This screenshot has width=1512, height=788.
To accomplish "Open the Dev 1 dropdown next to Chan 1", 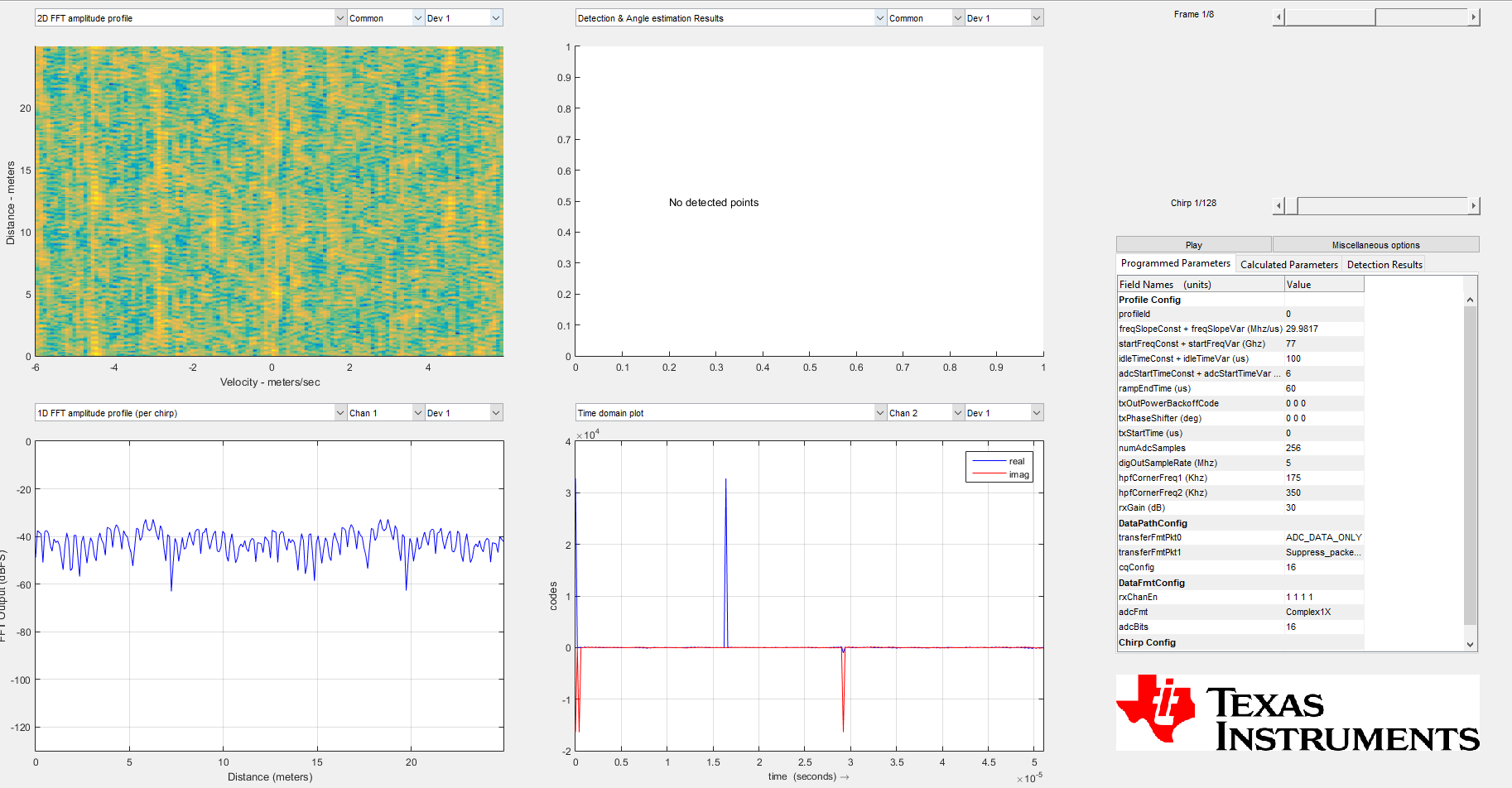I will tap(464, 412).
